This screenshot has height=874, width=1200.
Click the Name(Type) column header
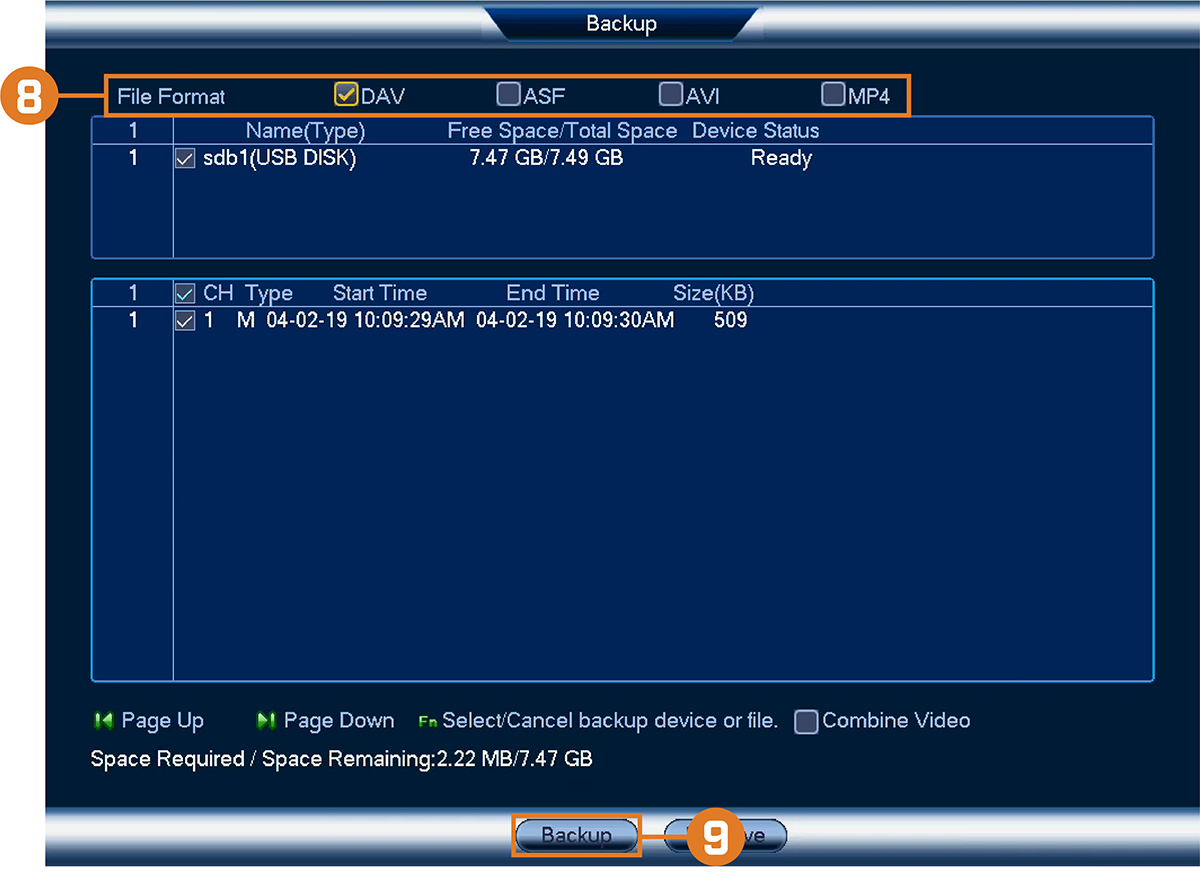305,131
